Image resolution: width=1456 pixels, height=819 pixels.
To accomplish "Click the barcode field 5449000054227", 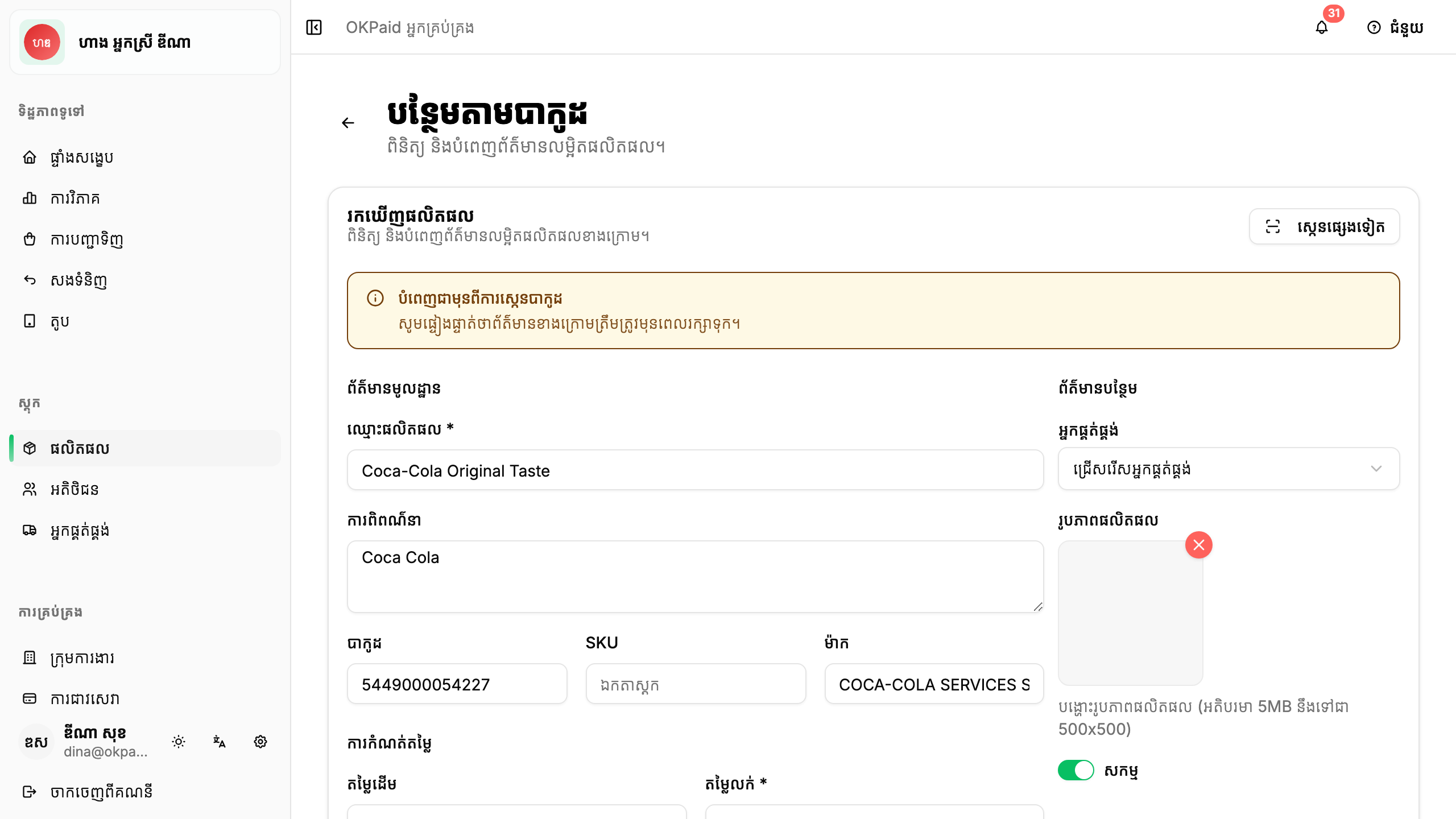I will tap(457, 684).
